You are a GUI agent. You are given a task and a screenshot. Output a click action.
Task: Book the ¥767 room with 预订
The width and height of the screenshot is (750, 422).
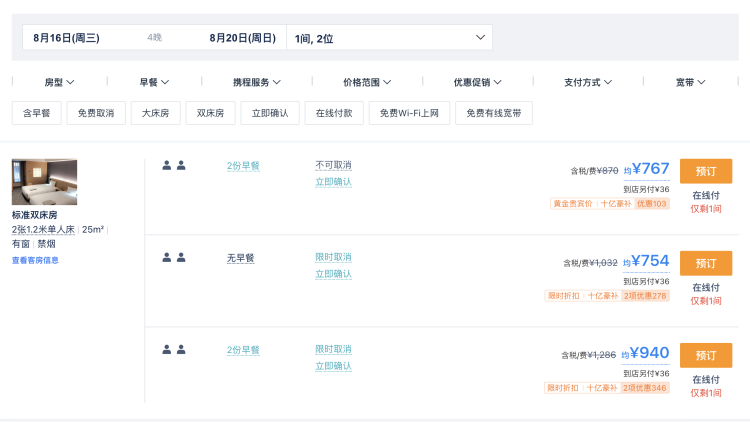pyautogui.click(x=705, y=171)
